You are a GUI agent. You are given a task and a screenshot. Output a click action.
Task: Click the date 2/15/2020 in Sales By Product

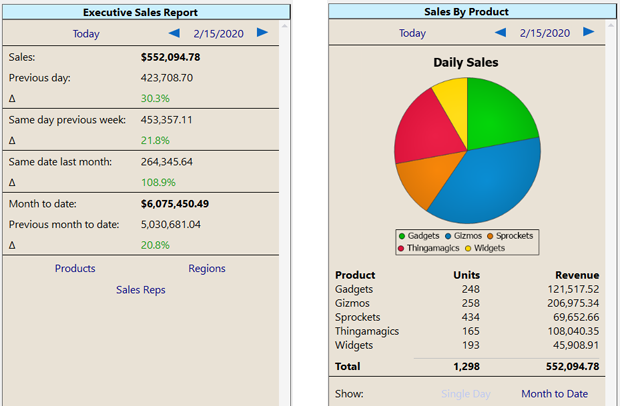point(545,33)
